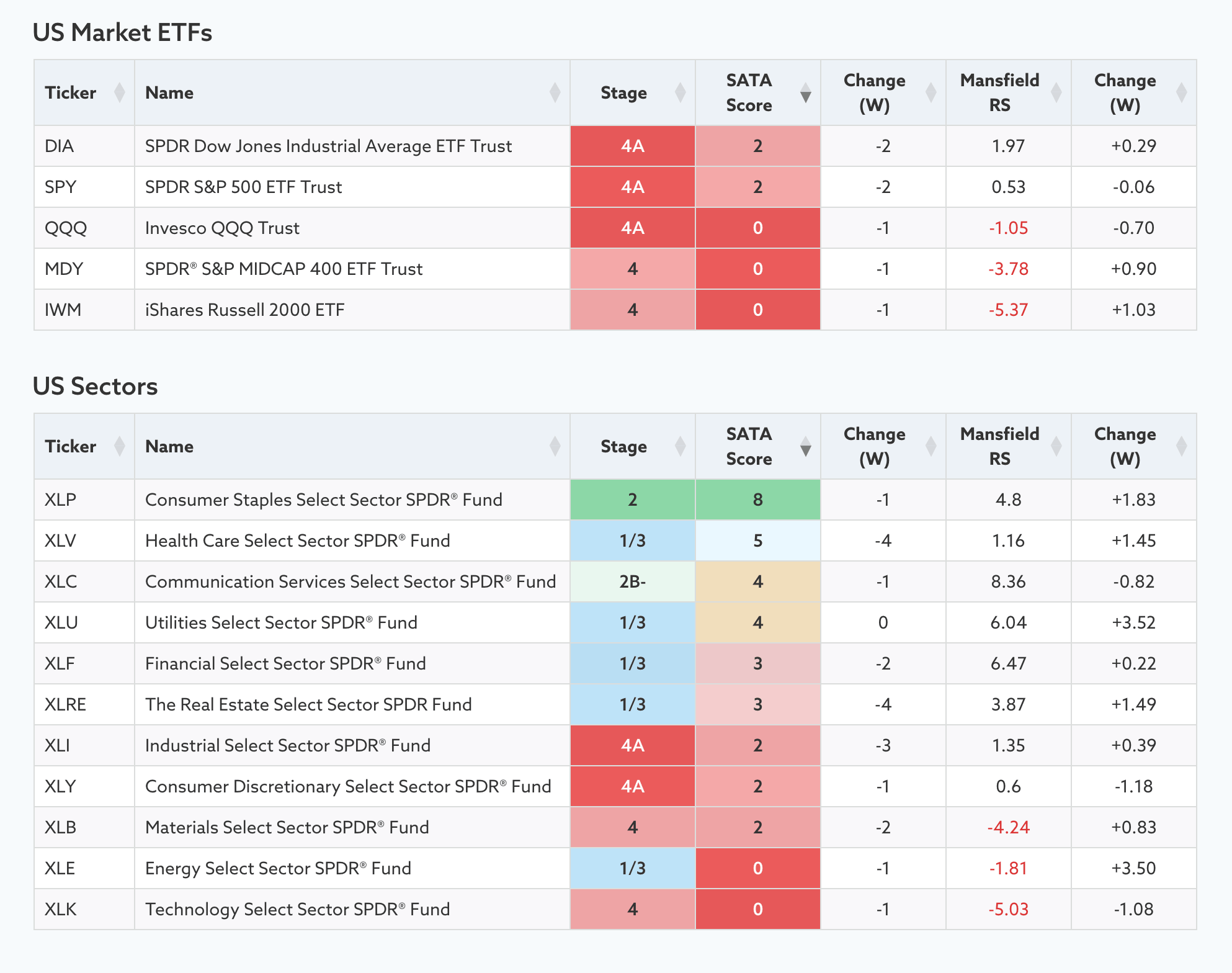The width and height of the screenshot is (1232, 973).
Task: Select SPDR Dow Jones Industrial Average ETF Trust
Action: point(328,146)
